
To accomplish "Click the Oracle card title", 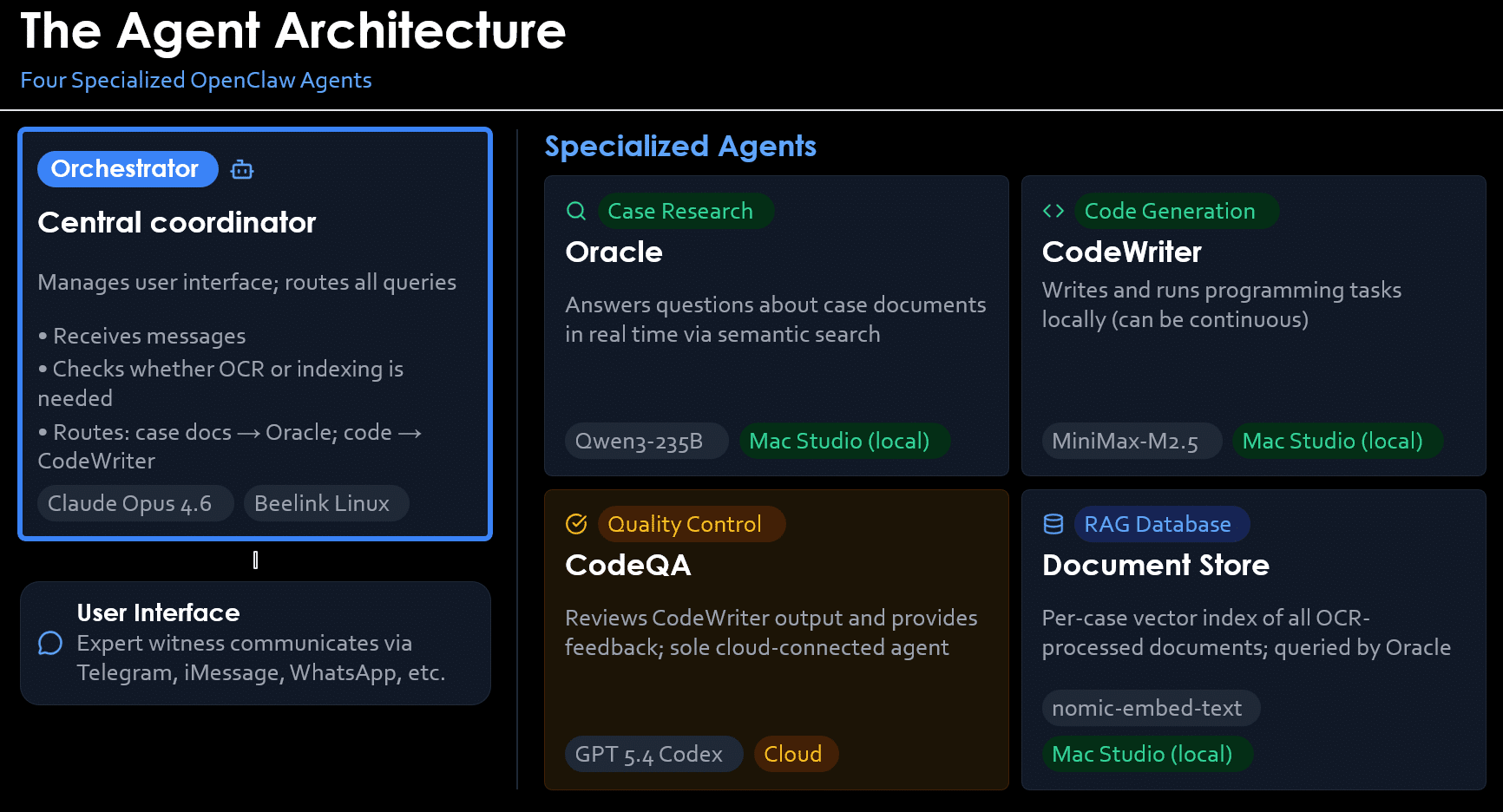I will [x=614, y=252].
